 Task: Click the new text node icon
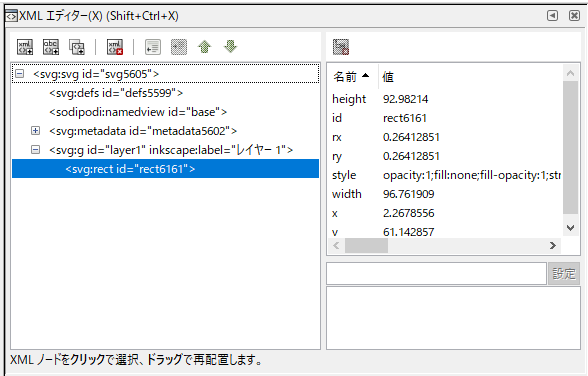click(51, 47)
